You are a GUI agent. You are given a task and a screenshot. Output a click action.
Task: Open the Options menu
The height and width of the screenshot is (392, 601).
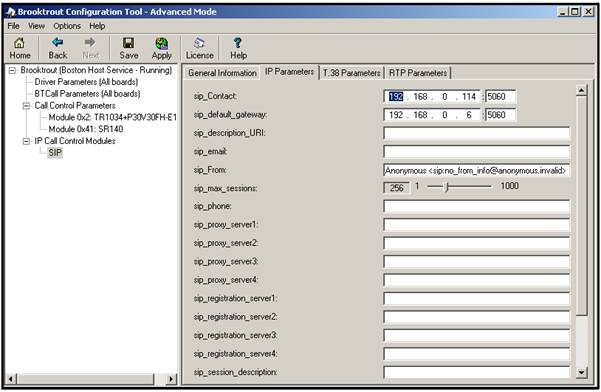coord(67,26)
